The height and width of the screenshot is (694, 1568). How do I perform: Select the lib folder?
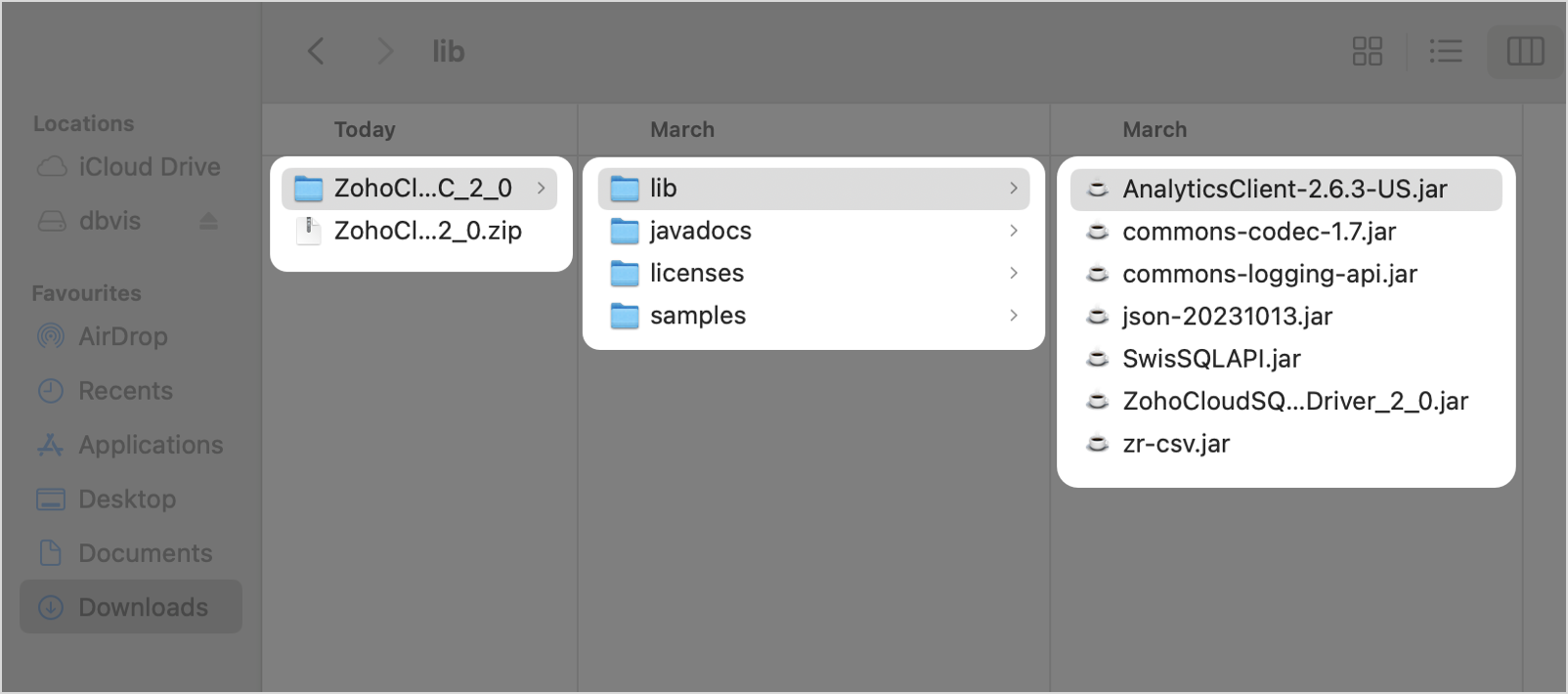tap(663, 189)
